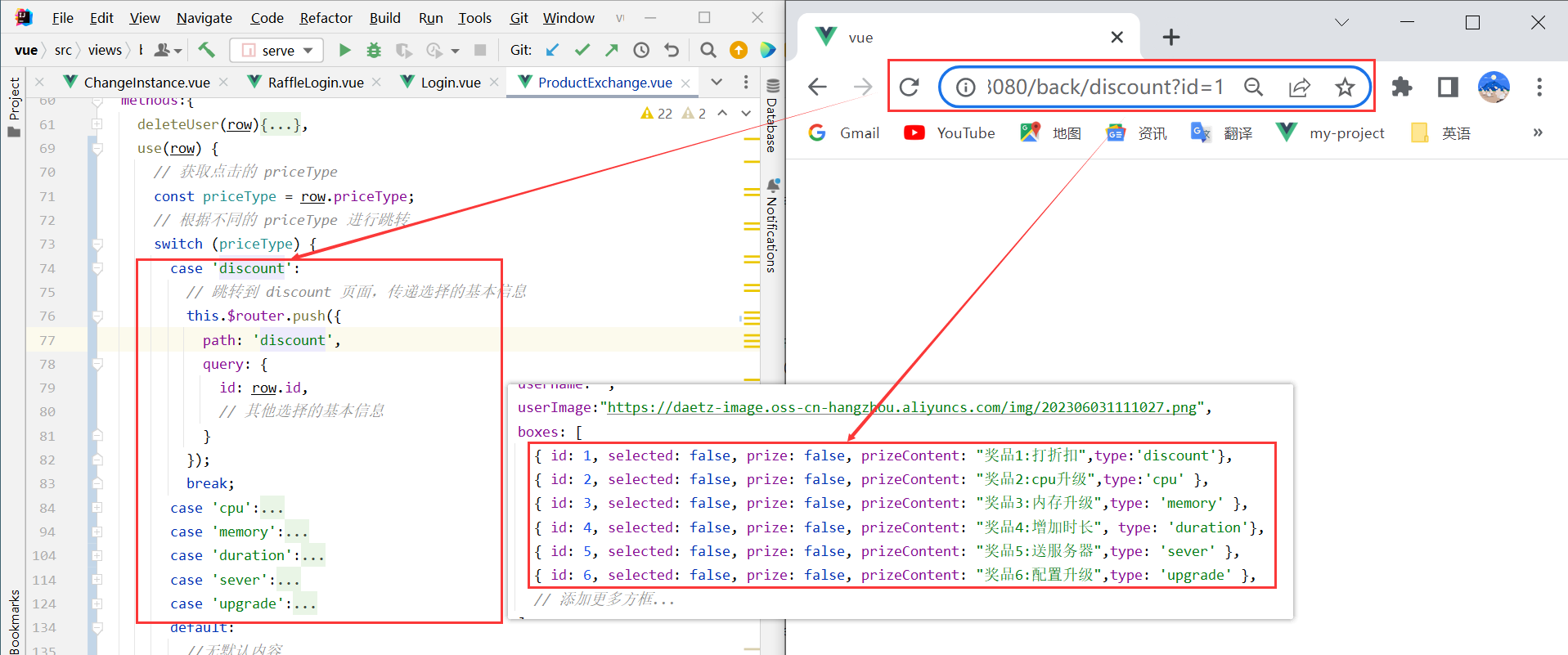Click Git Commit green checkmark

[x=582, y=51]
